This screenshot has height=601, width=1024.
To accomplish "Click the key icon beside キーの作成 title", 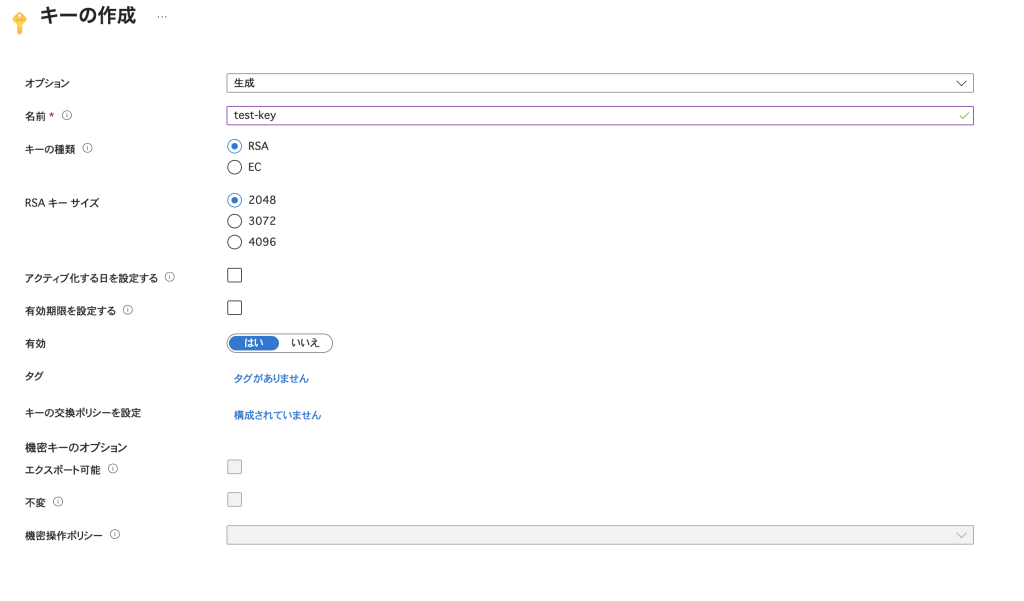I will click(19, 22).
